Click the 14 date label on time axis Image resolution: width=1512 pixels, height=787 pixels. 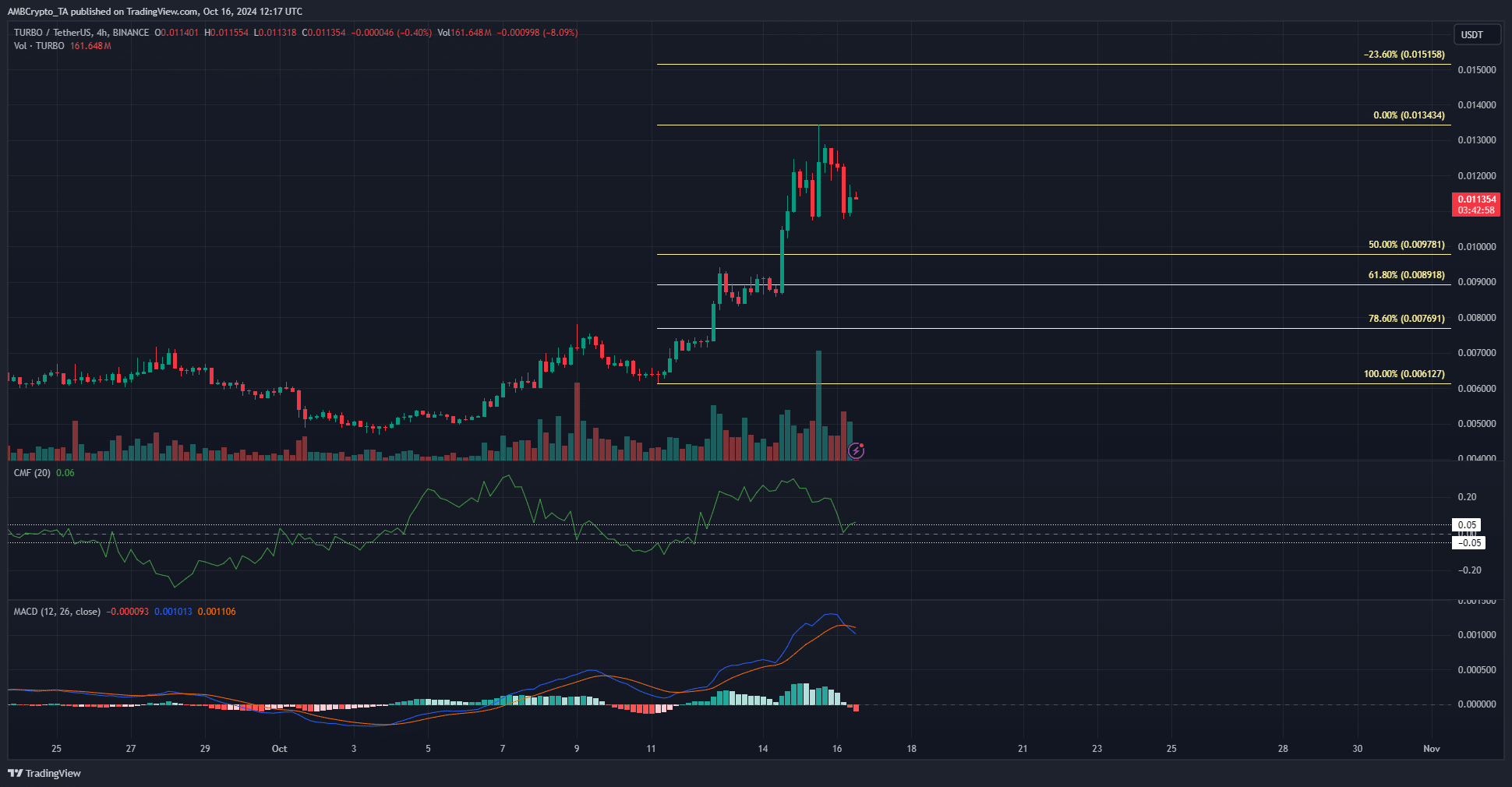point(763,749)
